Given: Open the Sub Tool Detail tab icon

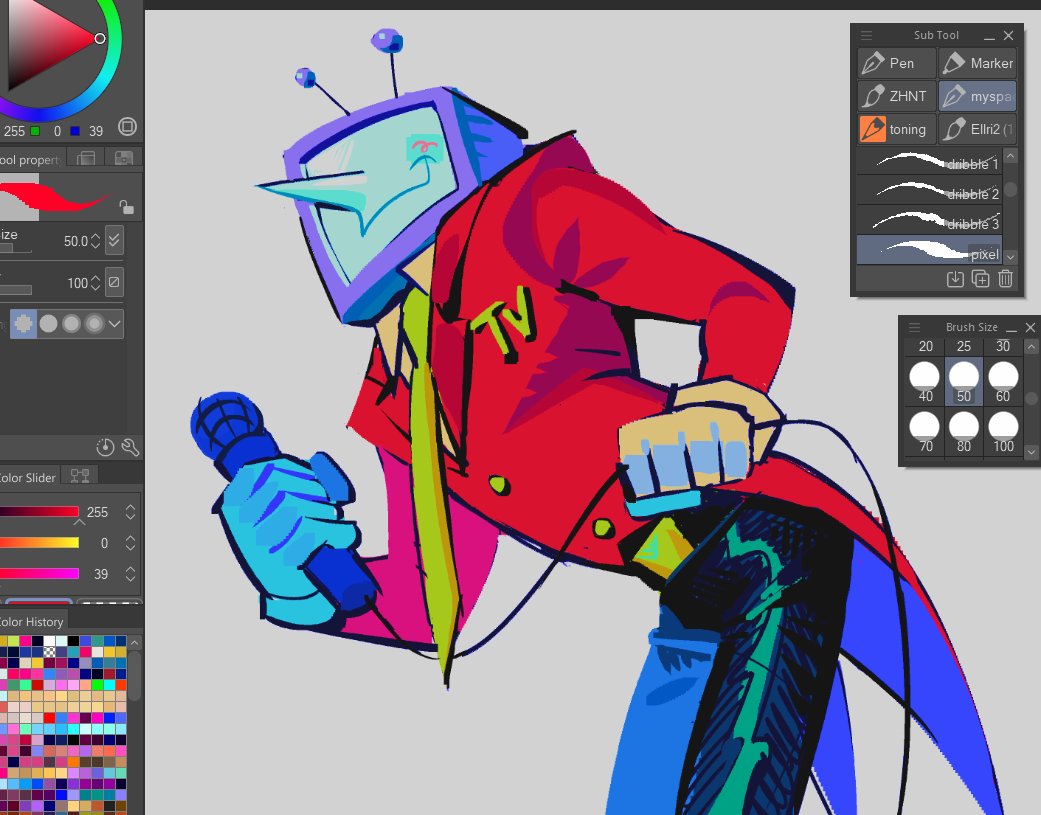Looking at the screenshot, I should [86, 158].
